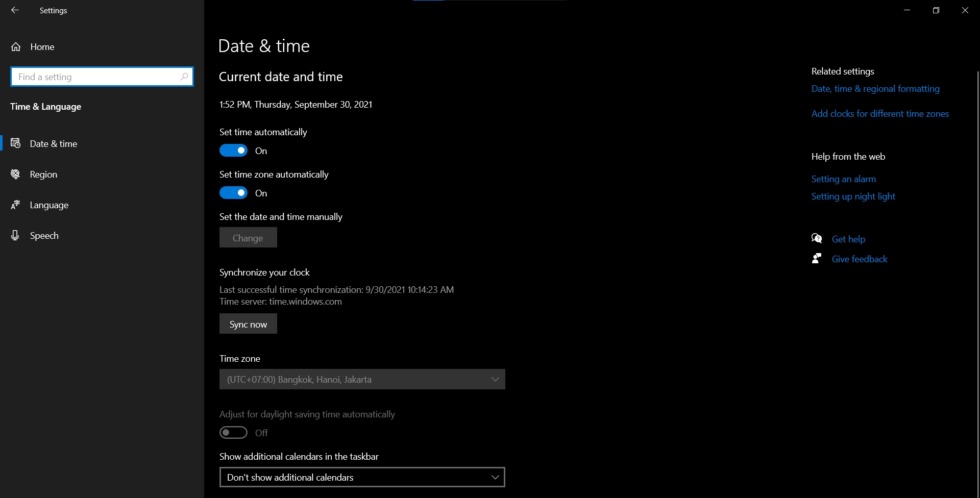The height and width of the screenshot is (498, 980).
Task: Toggle daylight saving time adjustment switch
Action: (233, 432)
